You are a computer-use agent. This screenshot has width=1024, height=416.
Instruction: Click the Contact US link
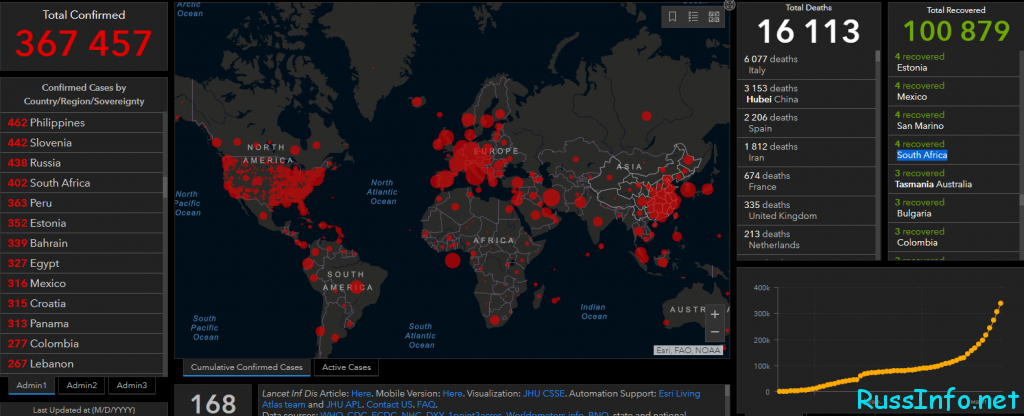click(389, 404)
